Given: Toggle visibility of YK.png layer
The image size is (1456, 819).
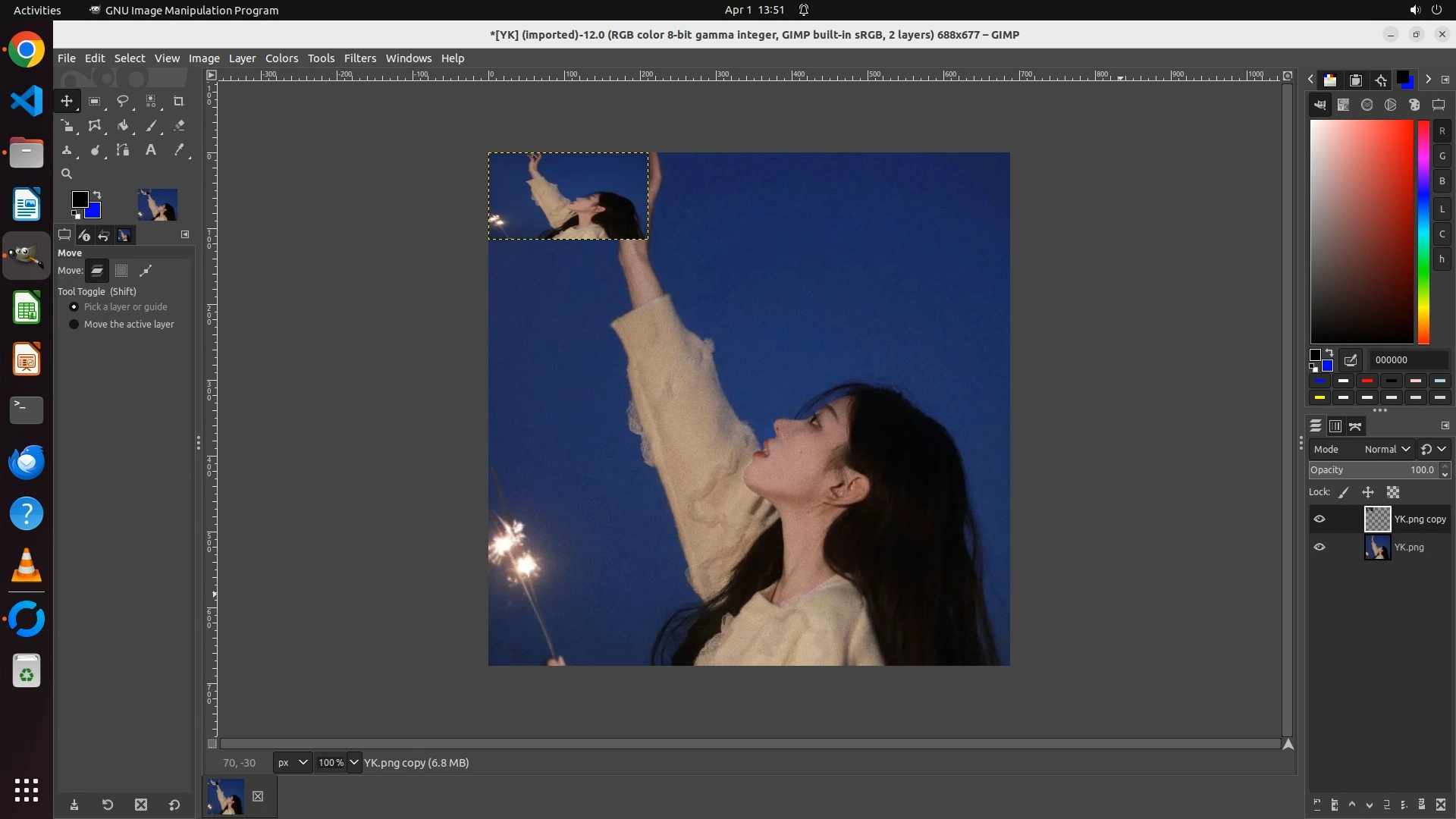Looking at the screenshot, I should coord(1319,548).
